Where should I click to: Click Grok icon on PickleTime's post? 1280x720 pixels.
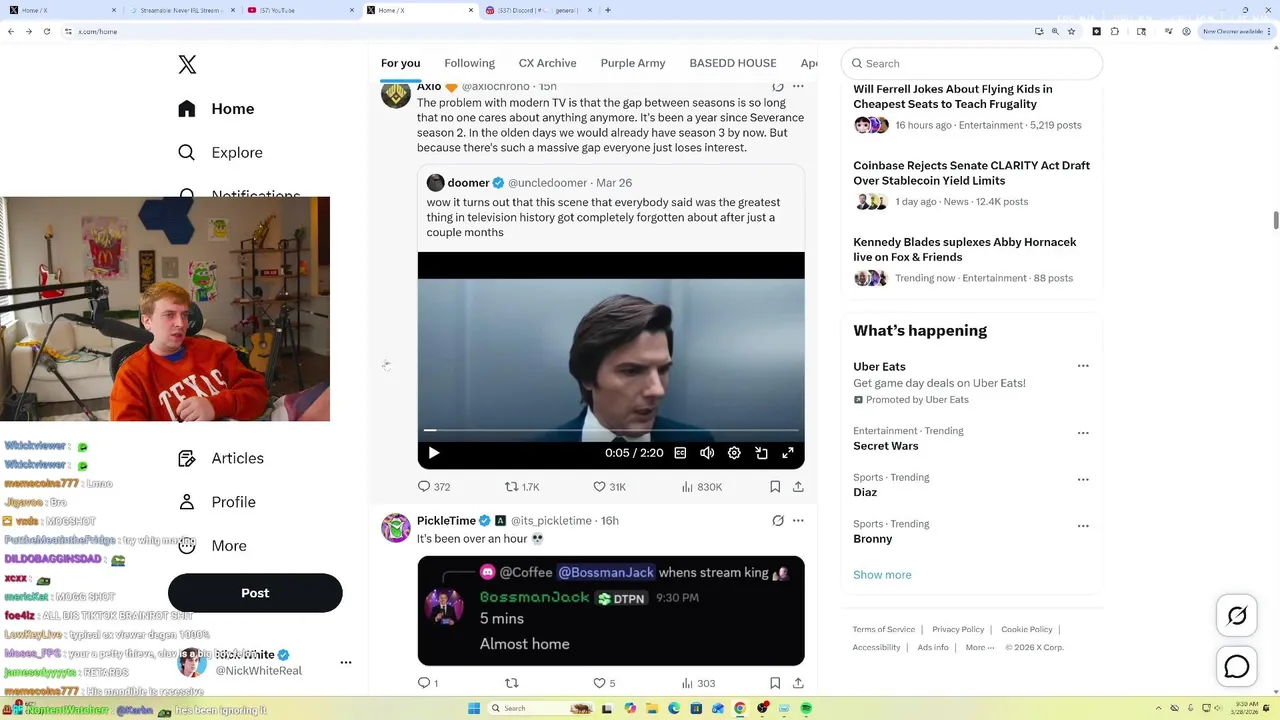click(777, 521)
